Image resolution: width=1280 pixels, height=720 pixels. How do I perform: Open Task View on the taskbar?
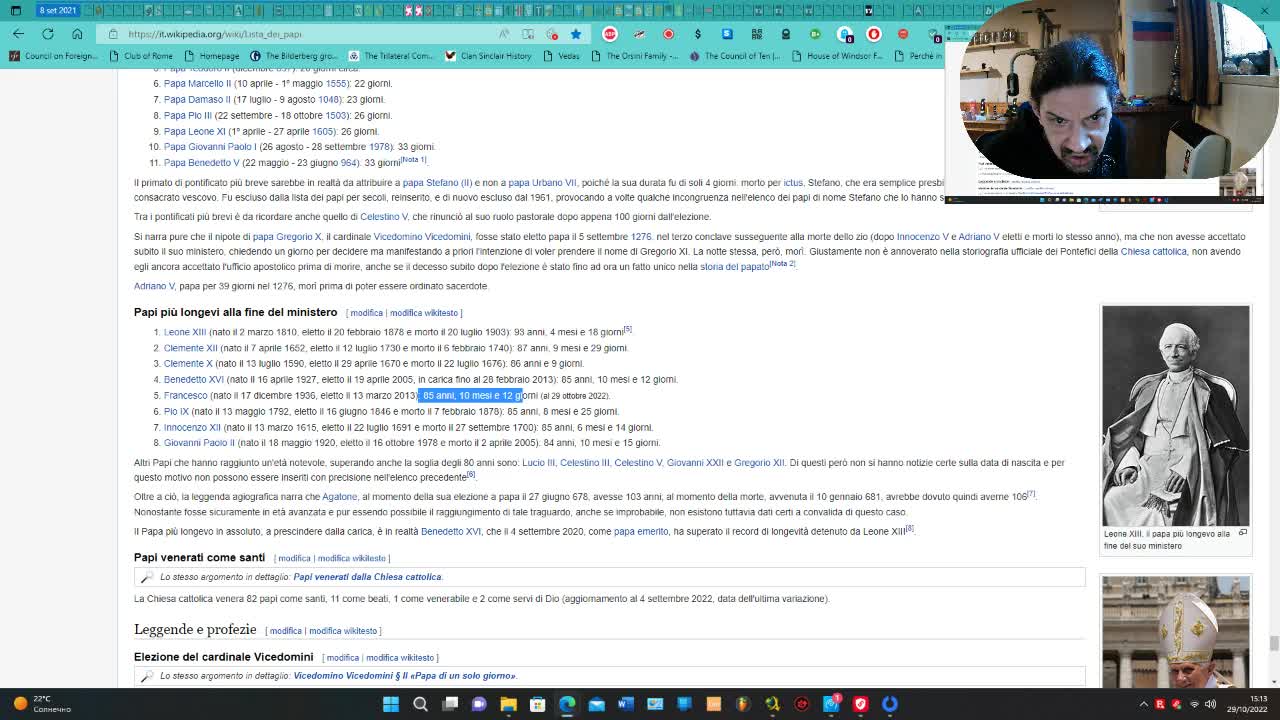click(x=450, y=704)
